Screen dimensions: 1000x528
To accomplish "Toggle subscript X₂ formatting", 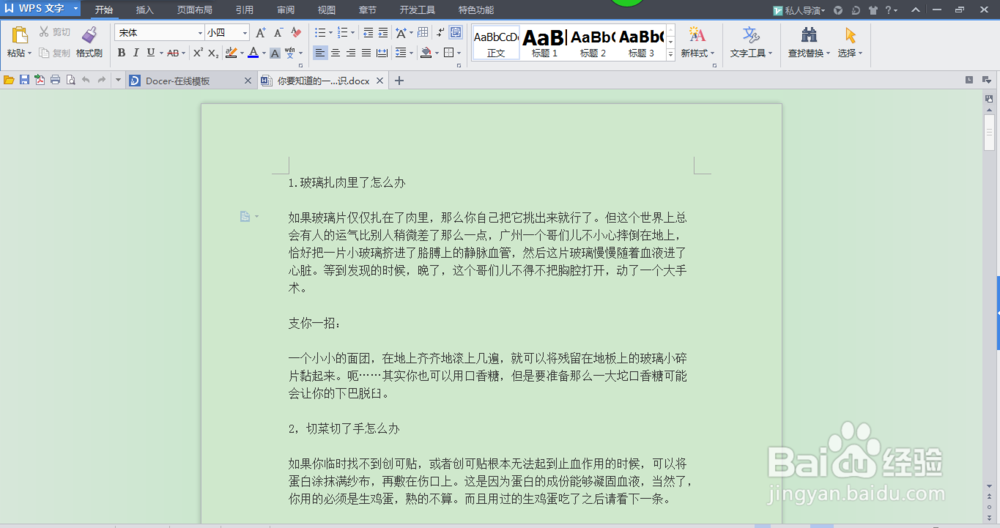I will [213, 53].
